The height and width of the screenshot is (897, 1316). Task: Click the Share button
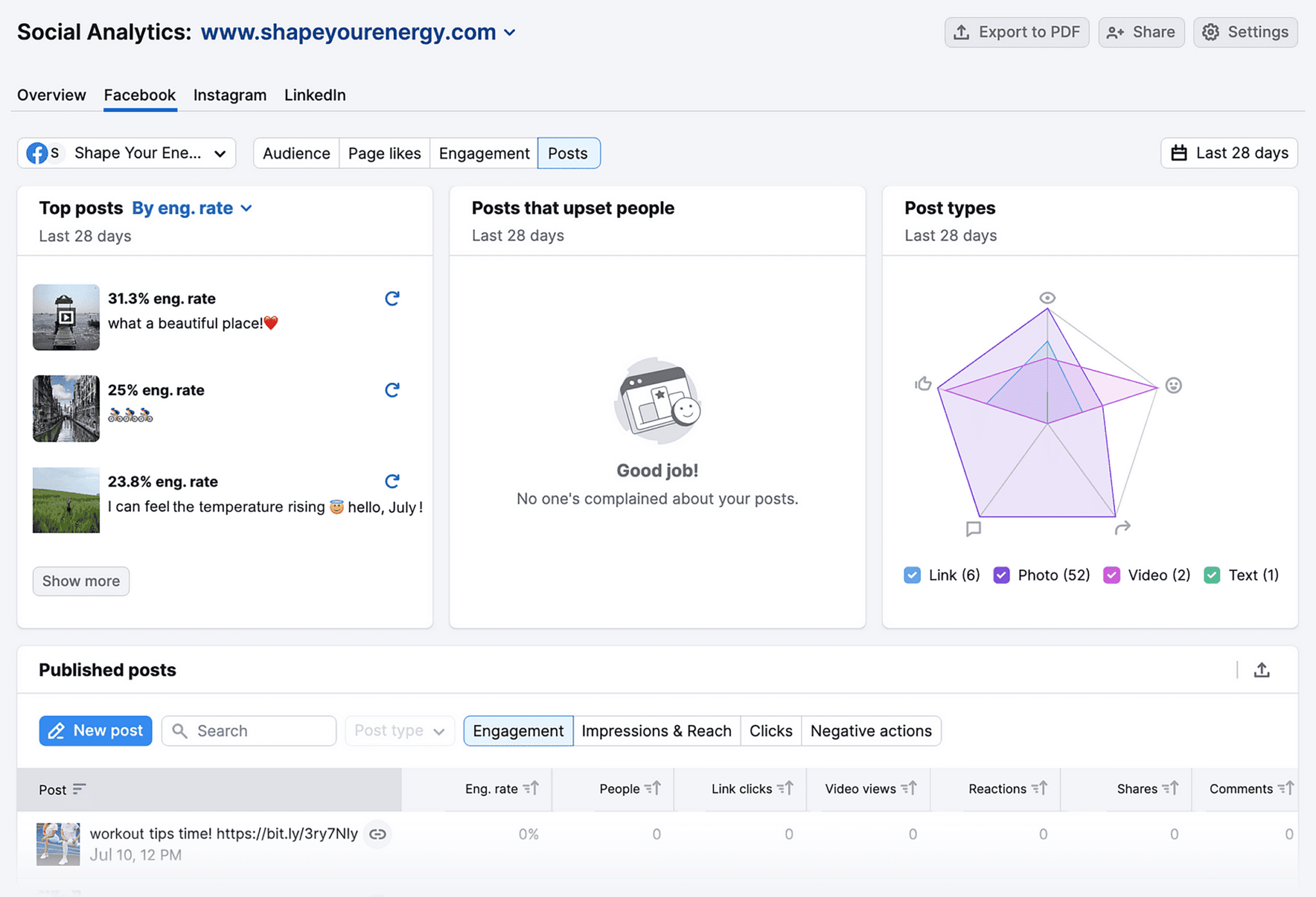pyautogui.click(x=1141, y=32)
